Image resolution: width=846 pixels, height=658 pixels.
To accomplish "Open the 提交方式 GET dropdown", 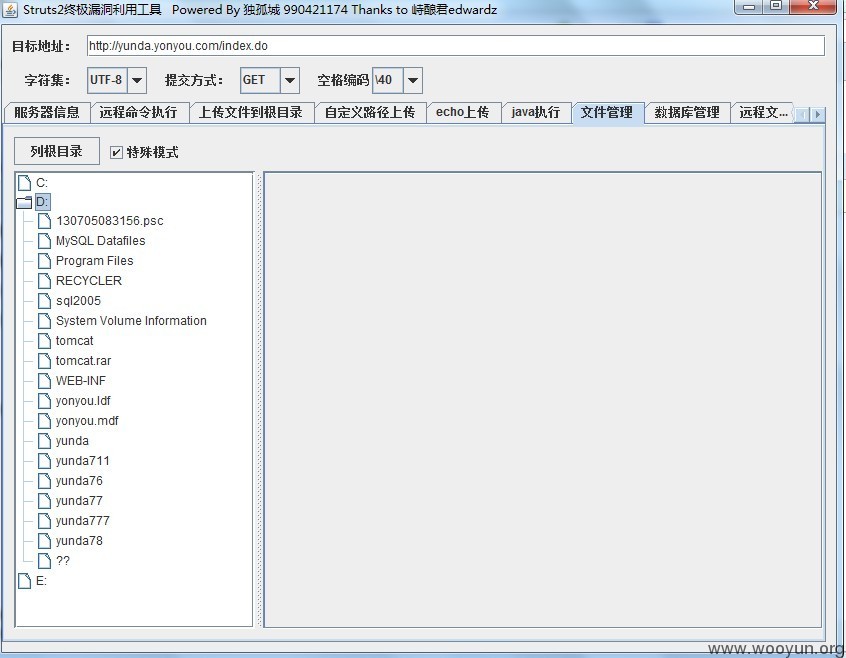I will click(290, 80).
